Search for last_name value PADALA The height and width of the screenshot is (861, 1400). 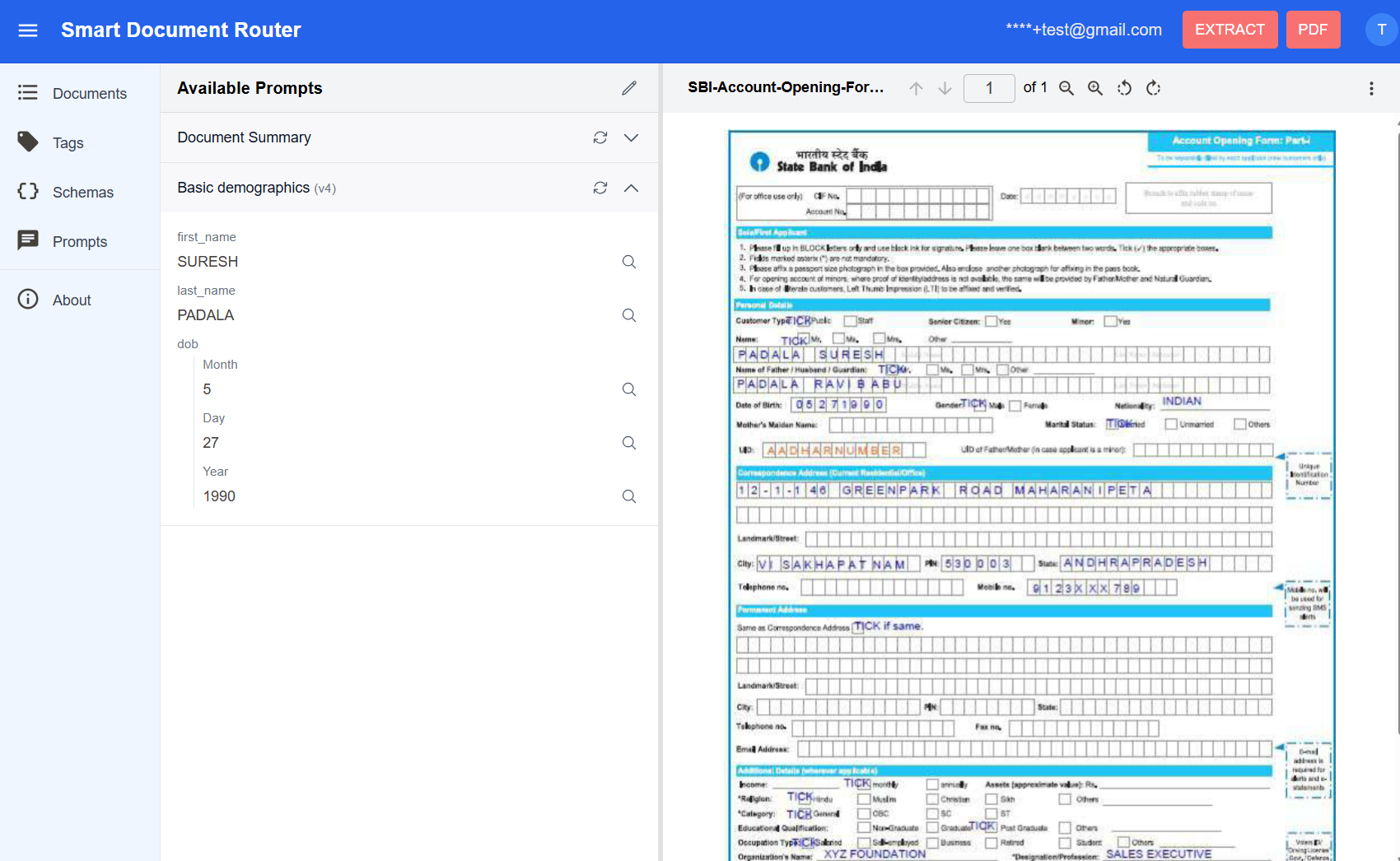[x=629, y=315]
